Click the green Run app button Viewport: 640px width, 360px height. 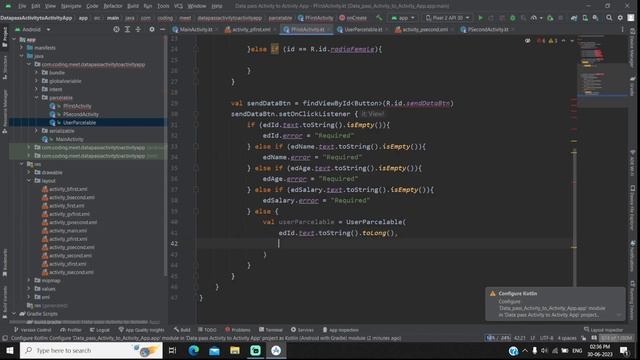(480, 18)
